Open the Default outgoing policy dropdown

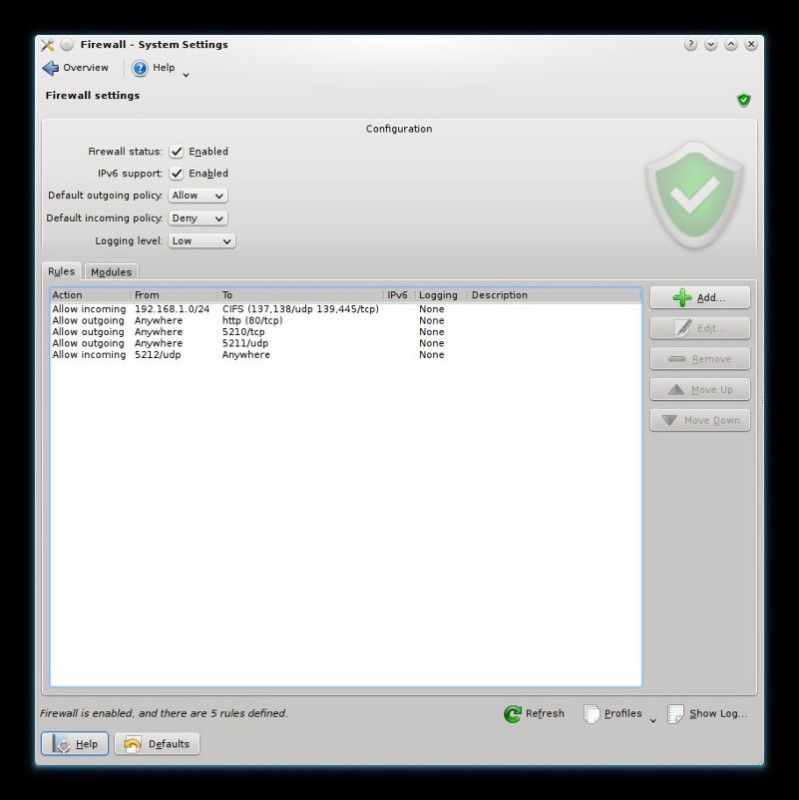tap(198, 195)
